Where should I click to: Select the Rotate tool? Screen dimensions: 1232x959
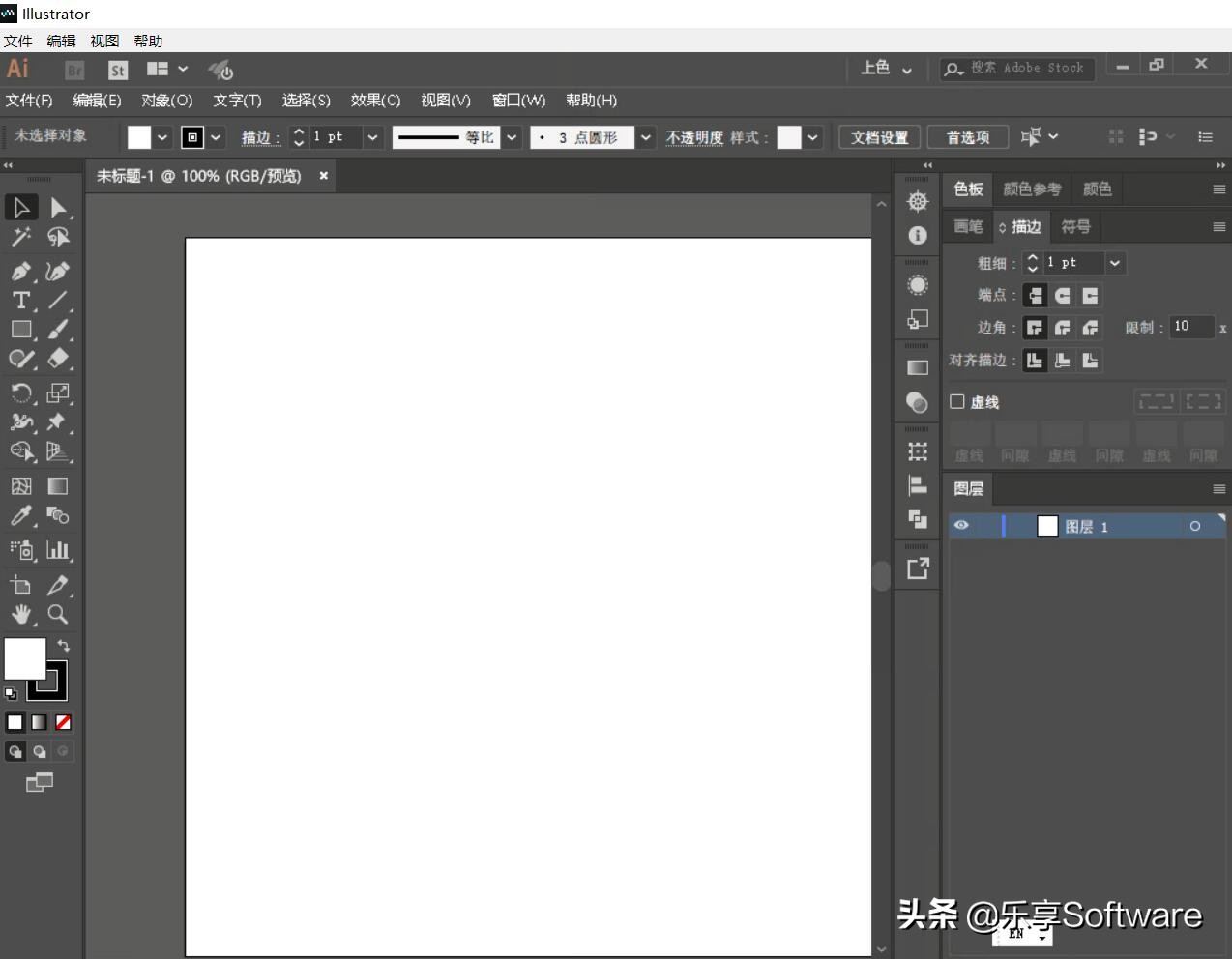tap(20, 390)
